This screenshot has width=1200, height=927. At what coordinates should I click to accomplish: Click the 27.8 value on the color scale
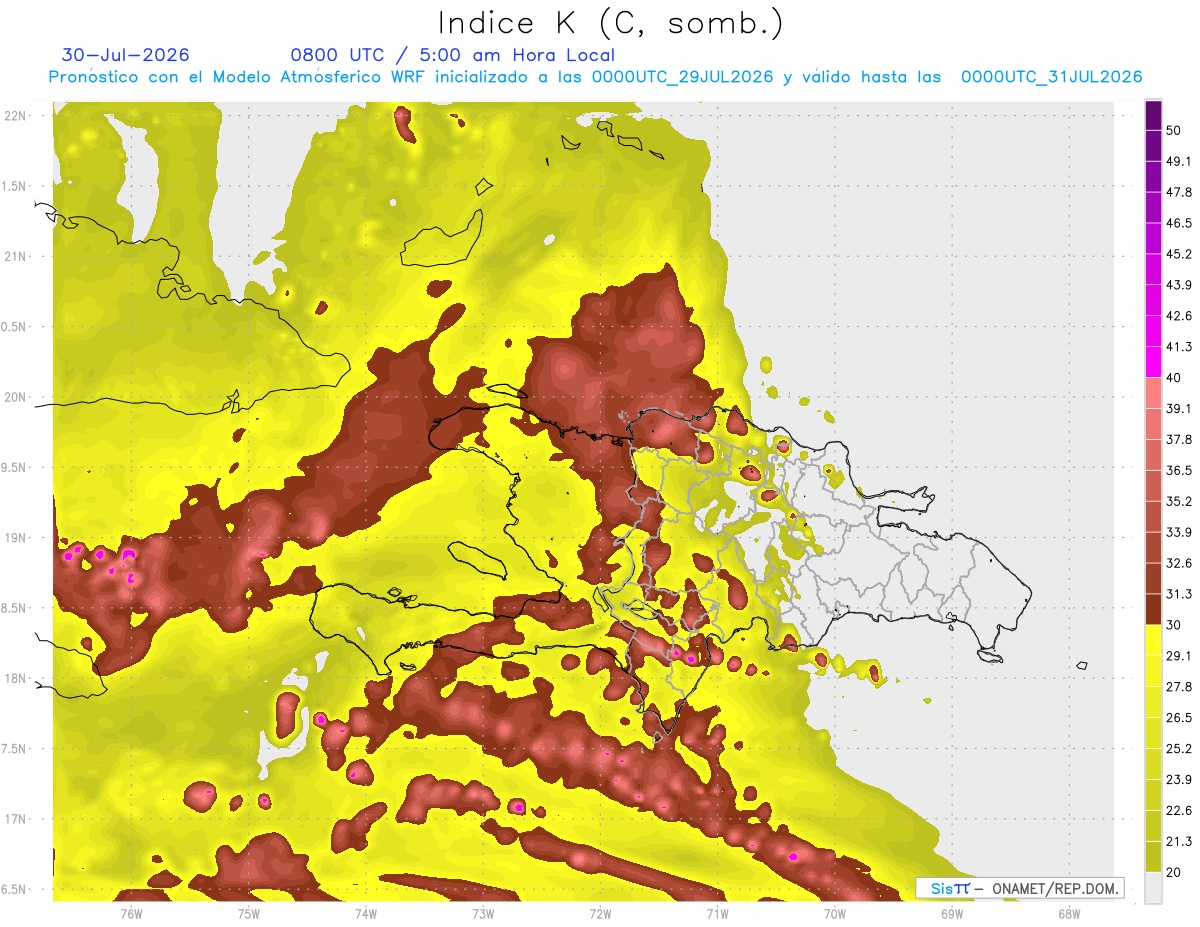1179,686
